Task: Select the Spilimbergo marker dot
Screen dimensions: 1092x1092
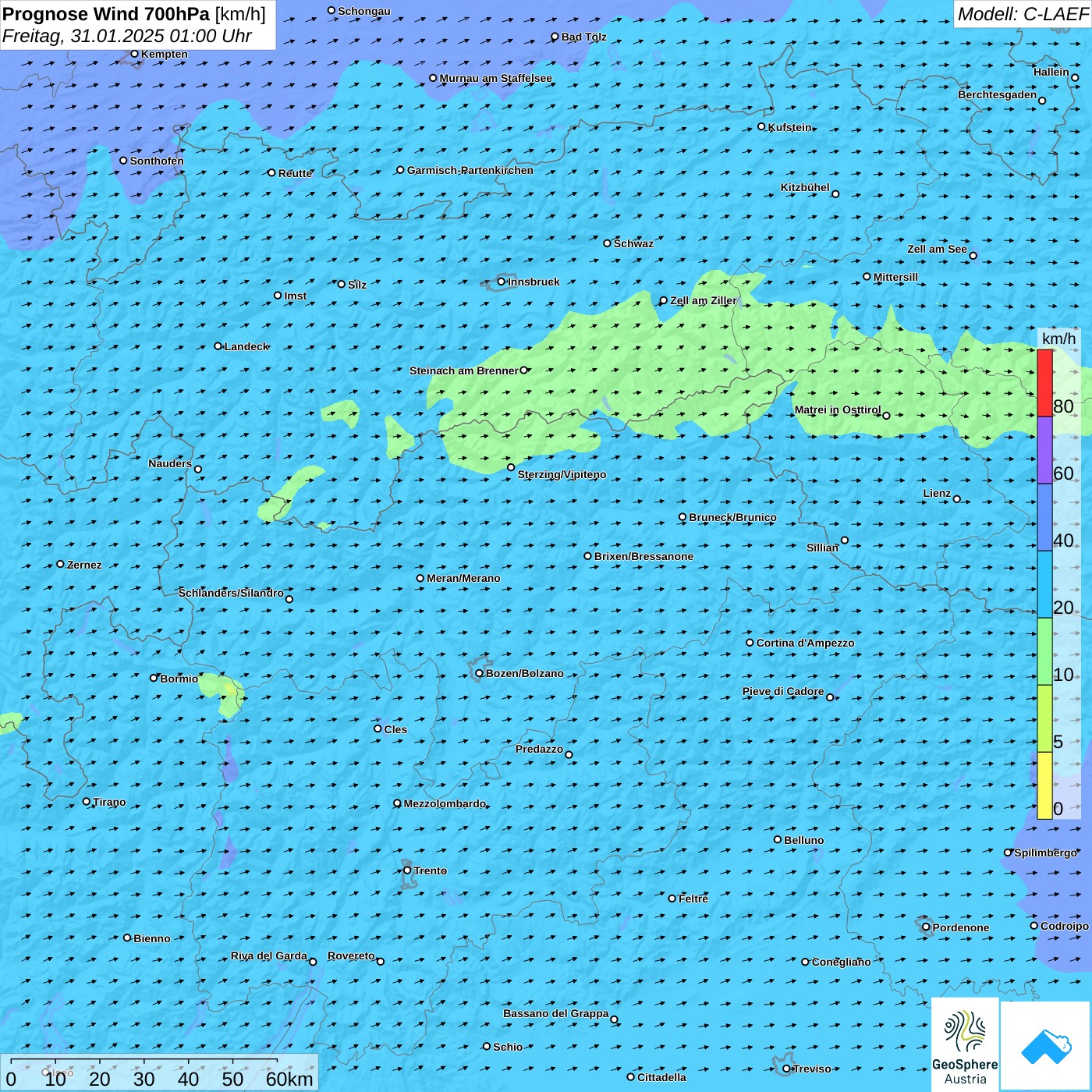Action: tap(1008, 853)
